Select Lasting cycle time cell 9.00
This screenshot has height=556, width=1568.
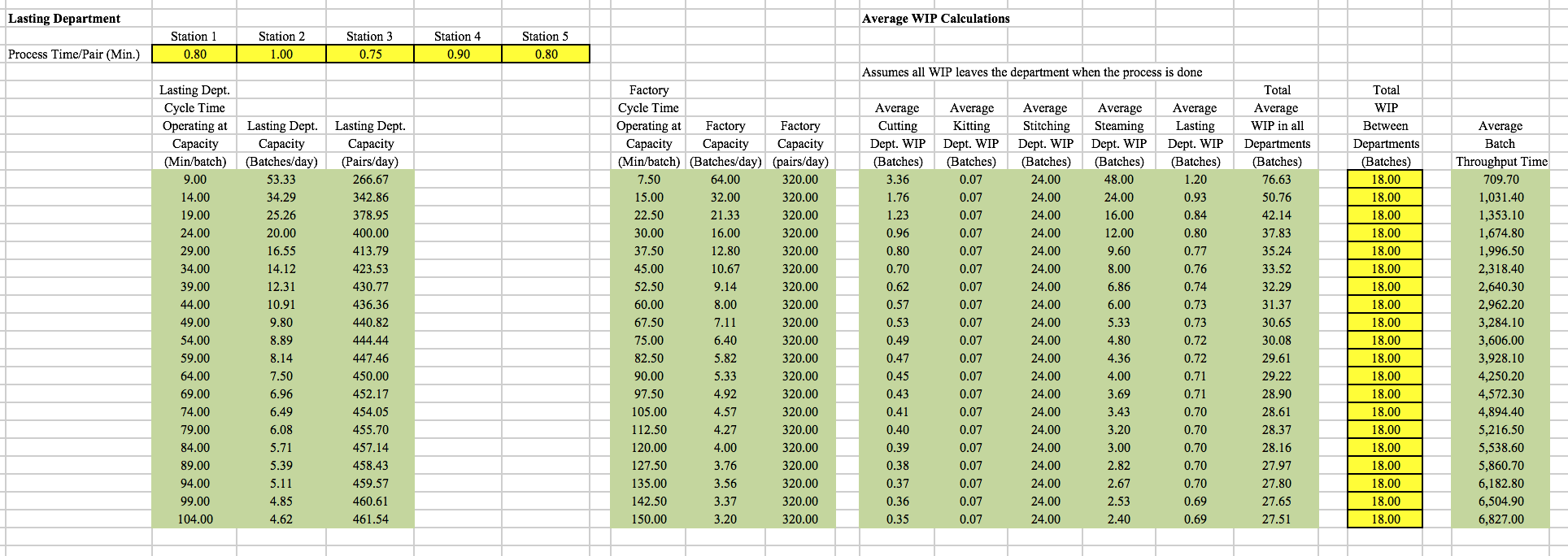(x=195, y=179)
